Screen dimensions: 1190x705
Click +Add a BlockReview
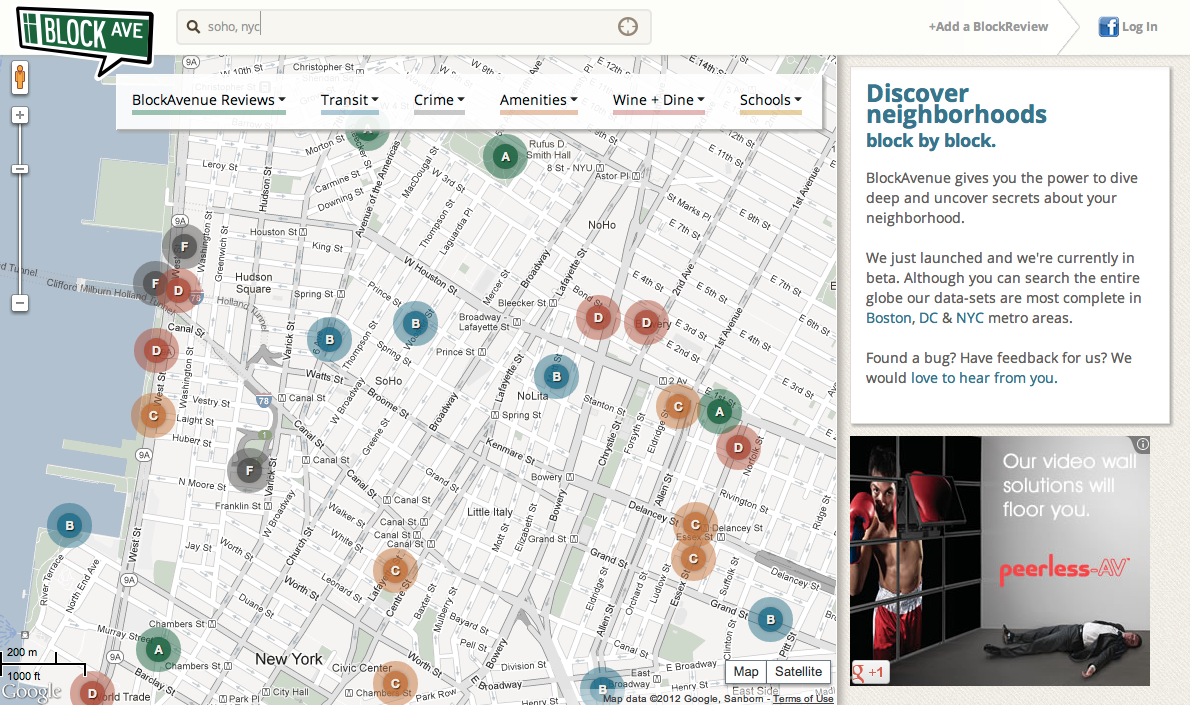(x=988, y=27)
